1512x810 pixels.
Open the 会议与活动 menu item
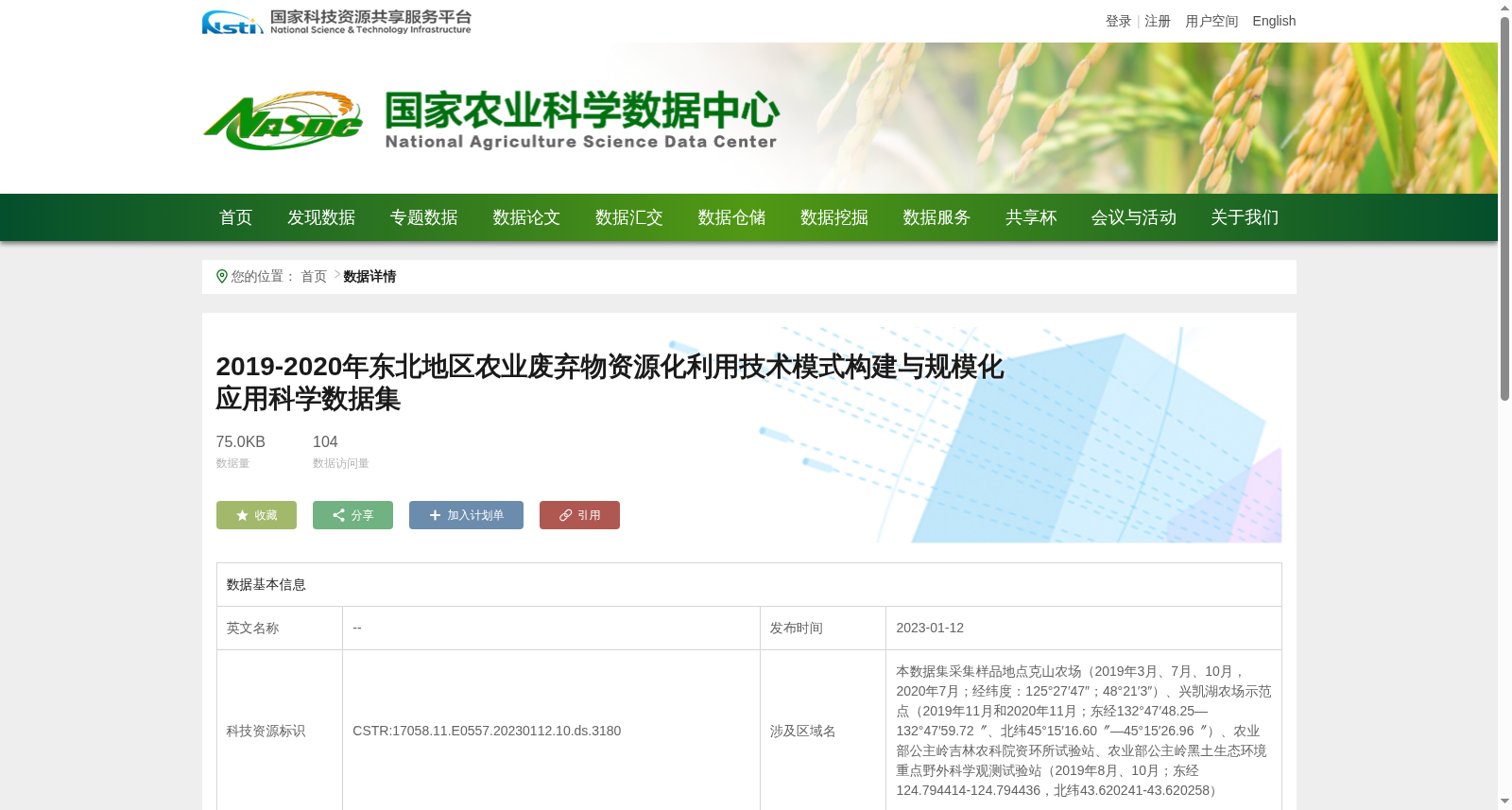1134,217
